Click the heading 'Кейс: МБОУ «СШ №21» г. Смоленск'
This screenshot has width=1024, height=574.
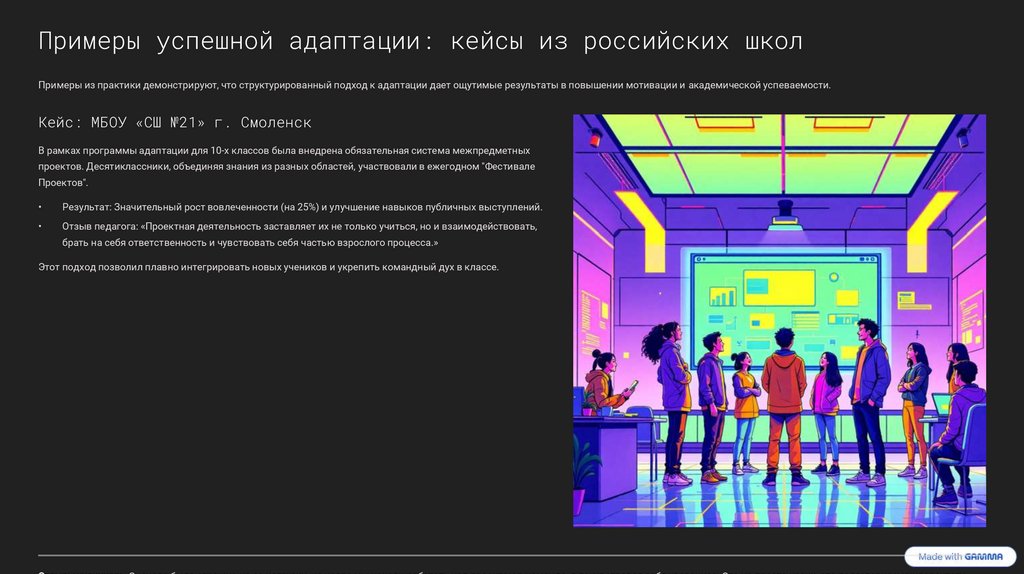click(x=175, y=122)
